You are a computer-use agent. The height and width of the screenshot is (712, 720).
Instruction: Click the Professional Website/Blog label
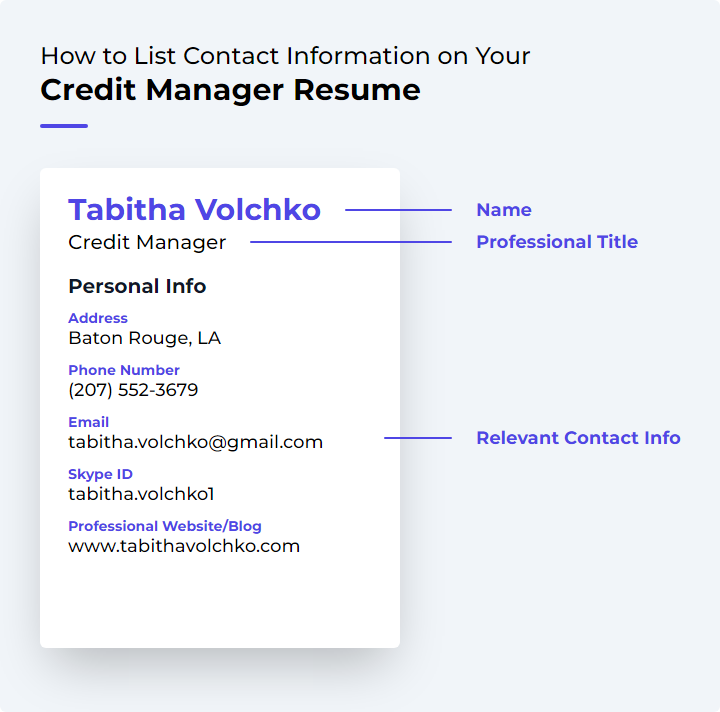pyautogui.click(x=165, y=526)
